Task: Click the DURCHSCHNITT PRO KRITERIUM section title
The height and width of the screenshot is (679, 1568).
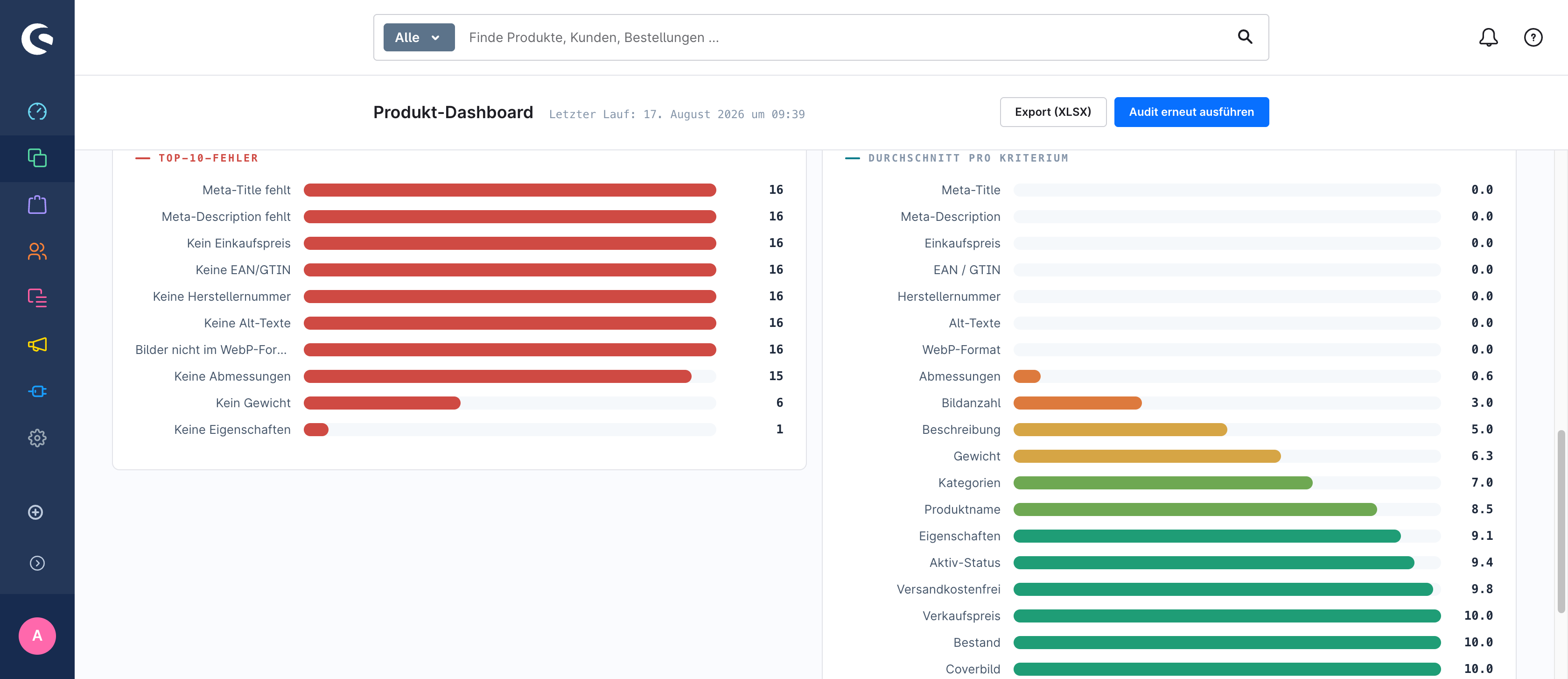Action: (968, 158)
